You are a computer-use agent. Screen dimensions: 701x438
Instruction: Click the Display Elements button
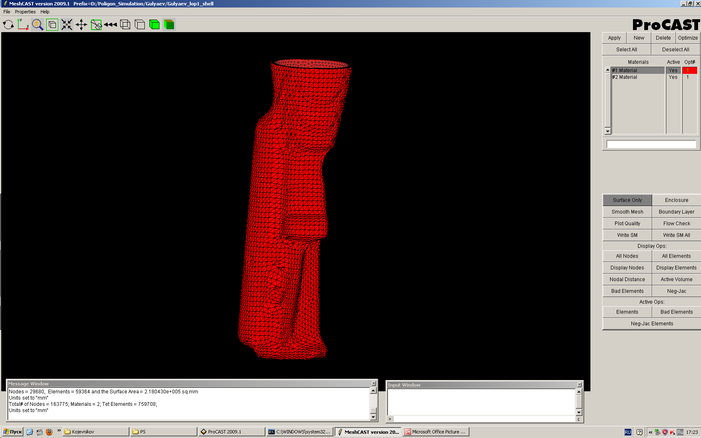[x=676, y=268]
